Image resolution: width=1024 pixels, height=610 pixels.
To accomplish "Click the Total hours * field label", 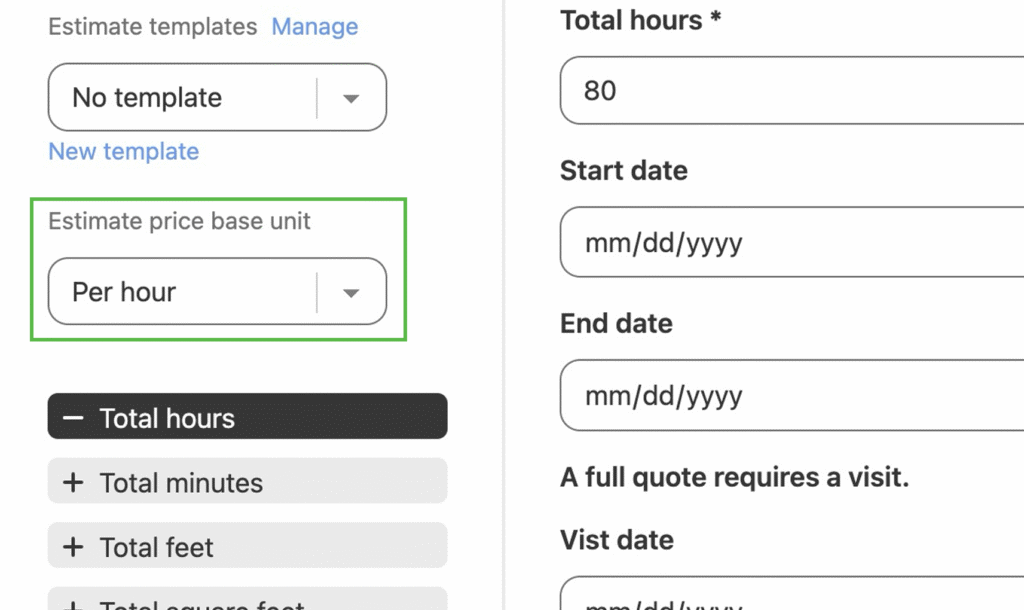I will pyautogui.click(x=641, y=21).
